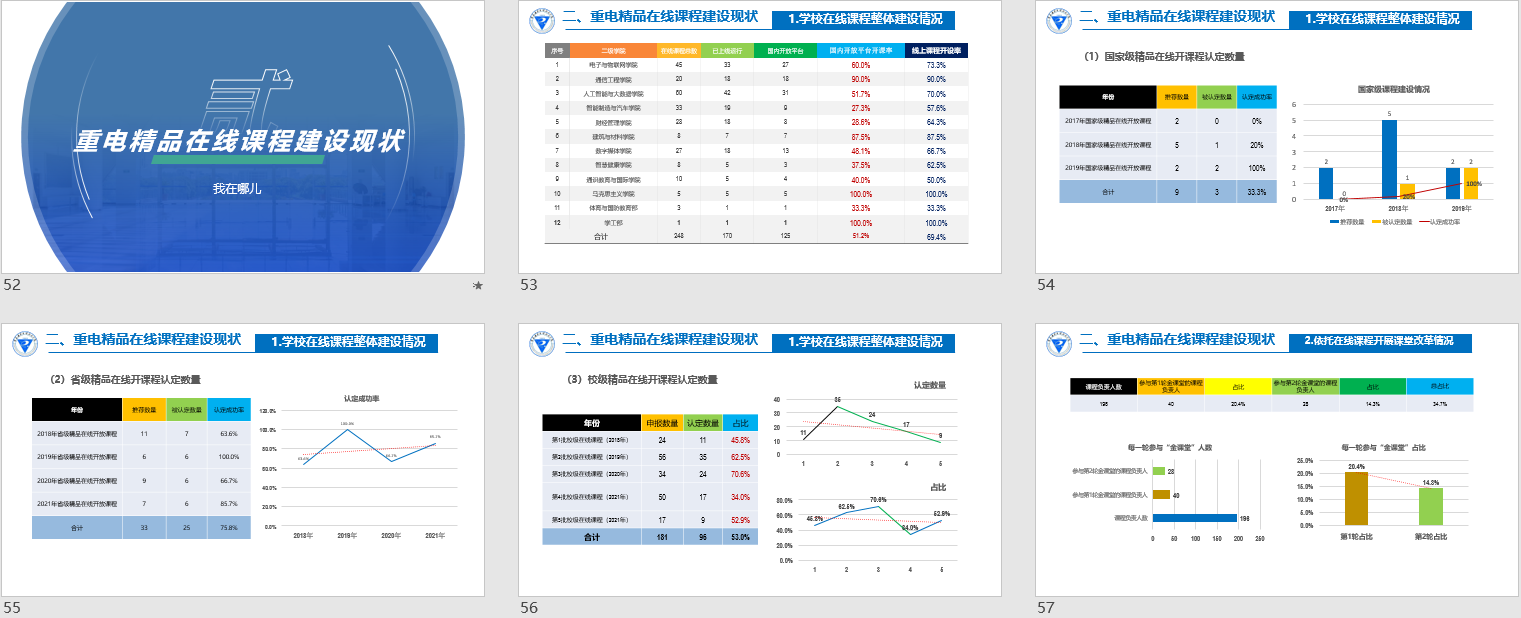
Task: Click the transition star icon under slide 52
Action: point(478,286)
